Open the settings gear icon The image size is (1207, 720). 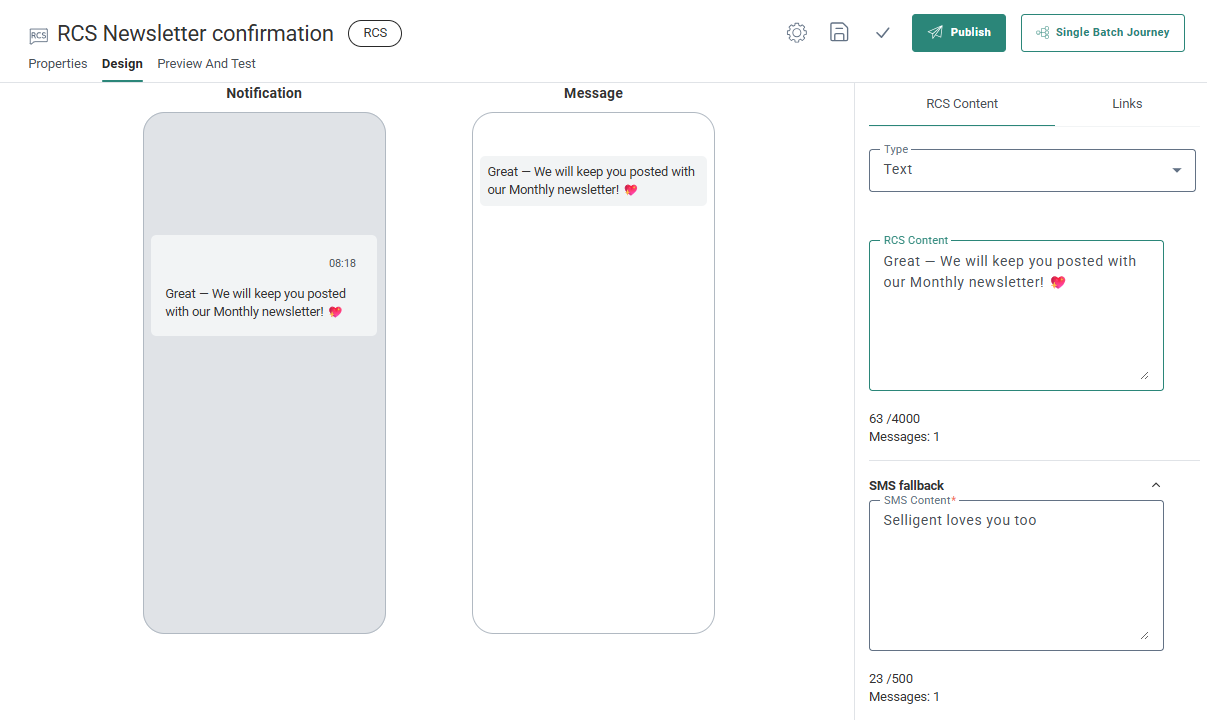pyautogui.click(x=797, y=33)
